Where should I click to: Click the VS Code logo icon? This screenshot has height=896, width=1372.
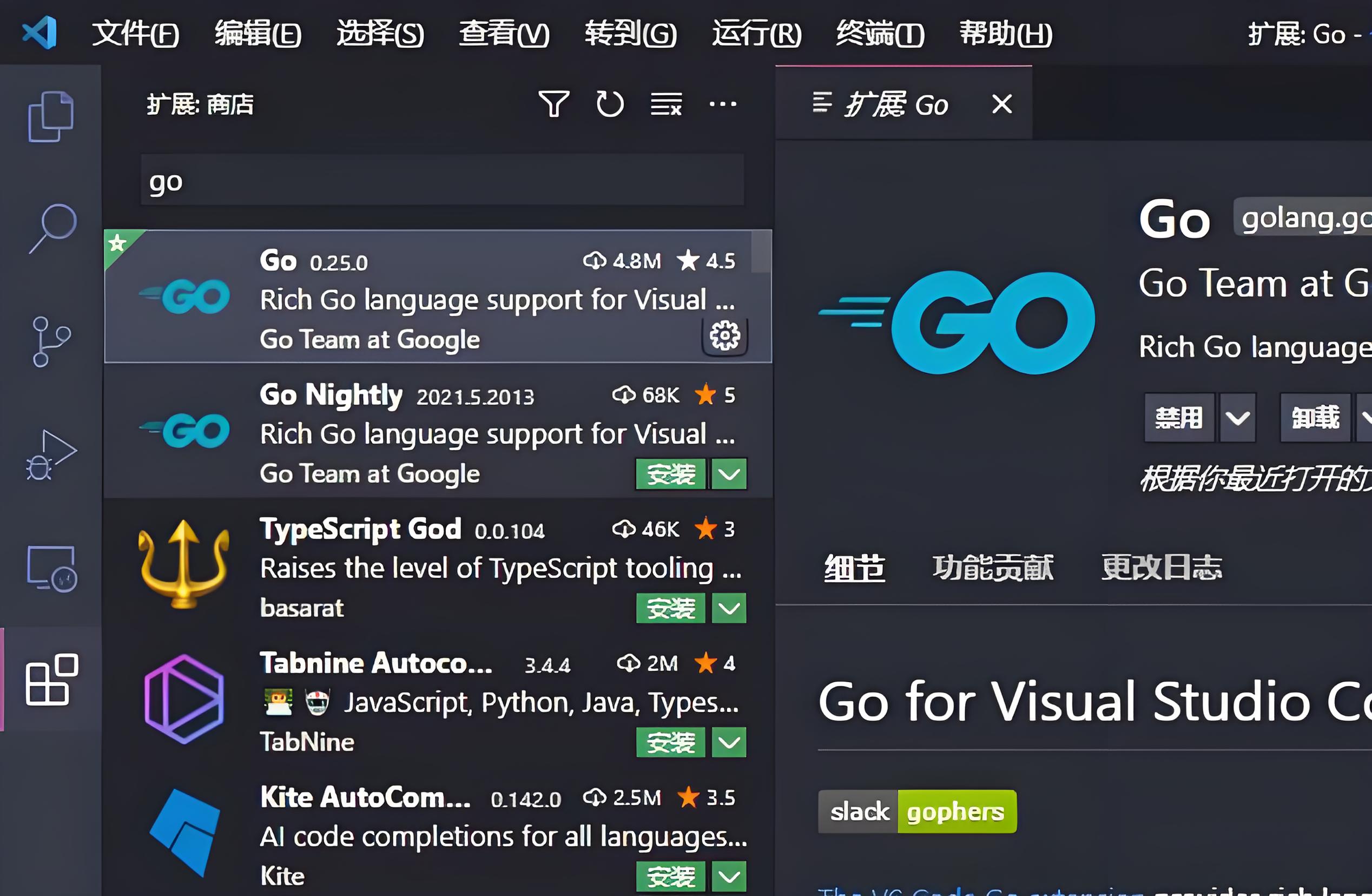point(40,32)
